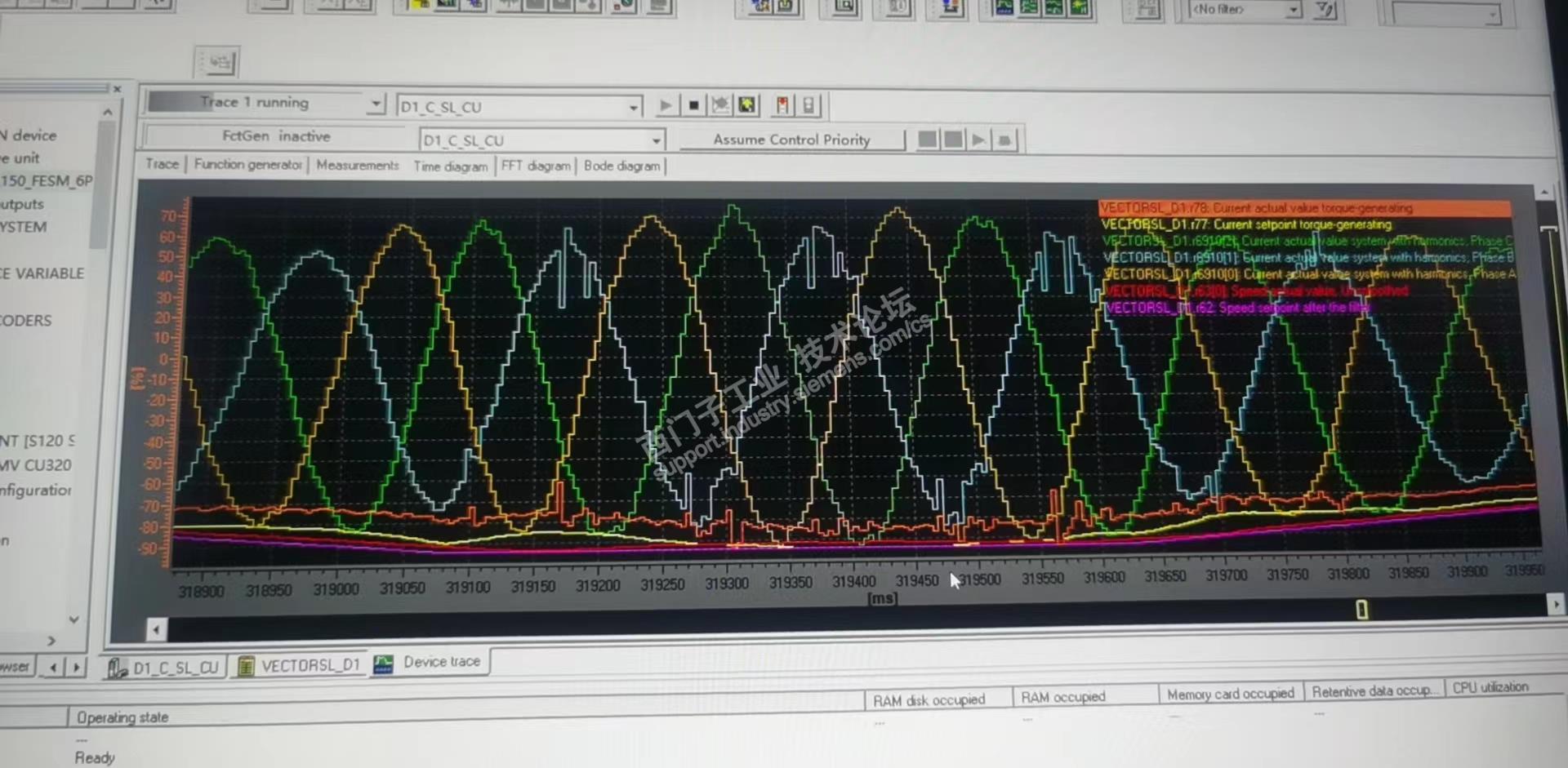Switch to the Function generator tab

[x=247, y=164]
